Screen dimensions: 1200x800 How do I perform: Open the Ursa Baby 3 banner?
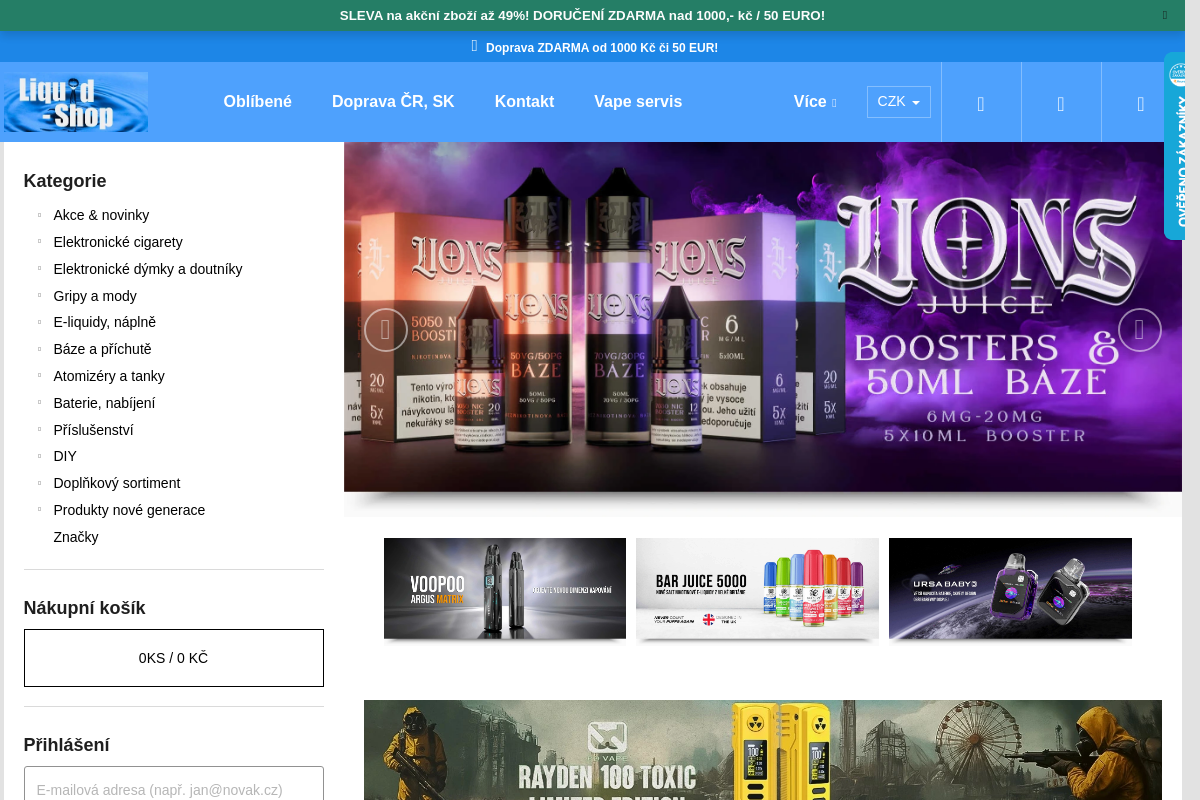1010,588
